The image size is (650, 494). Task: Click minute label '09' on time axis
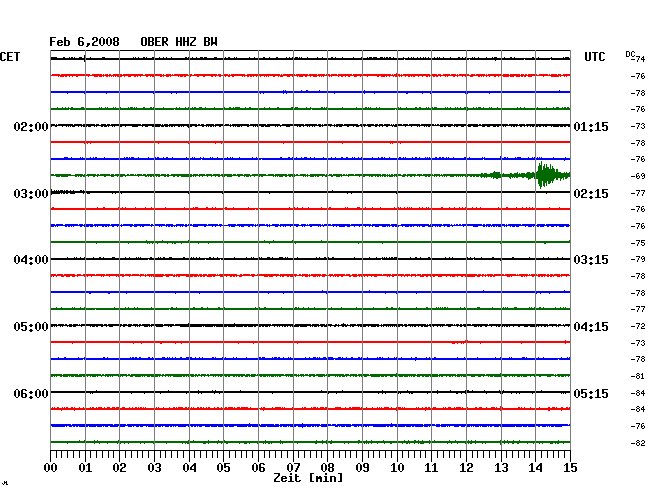[362, 468]
